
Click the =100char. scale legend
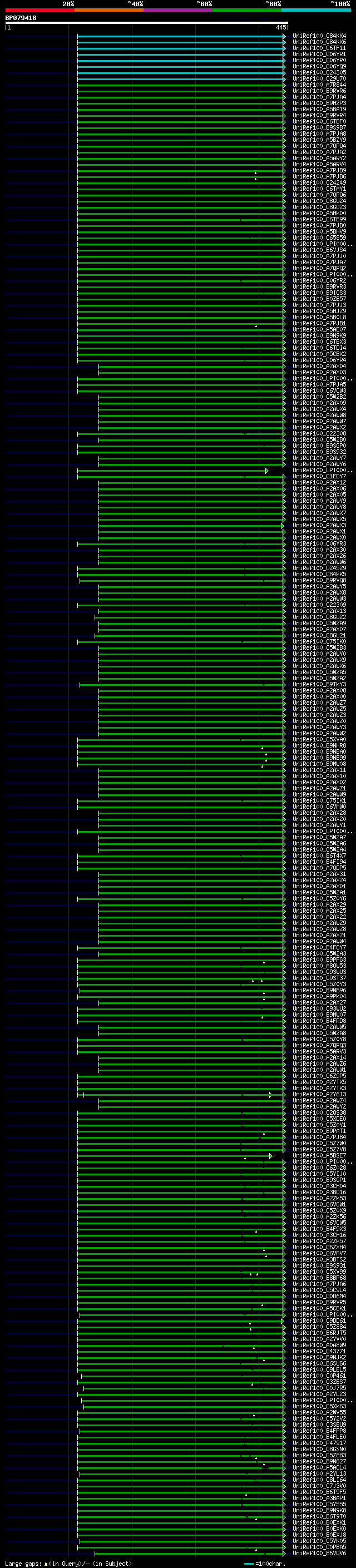(265, 1564)
